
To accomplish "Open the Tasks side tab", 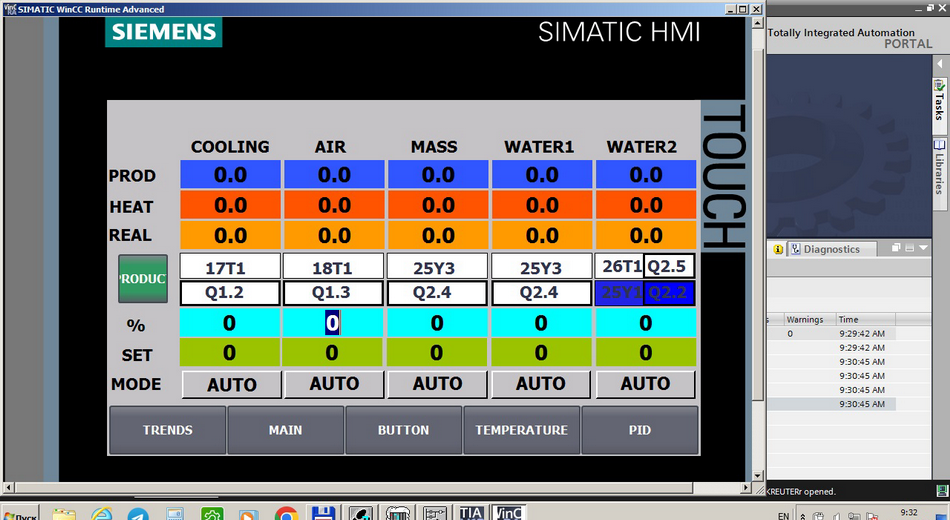I will (x=940, y=100).
